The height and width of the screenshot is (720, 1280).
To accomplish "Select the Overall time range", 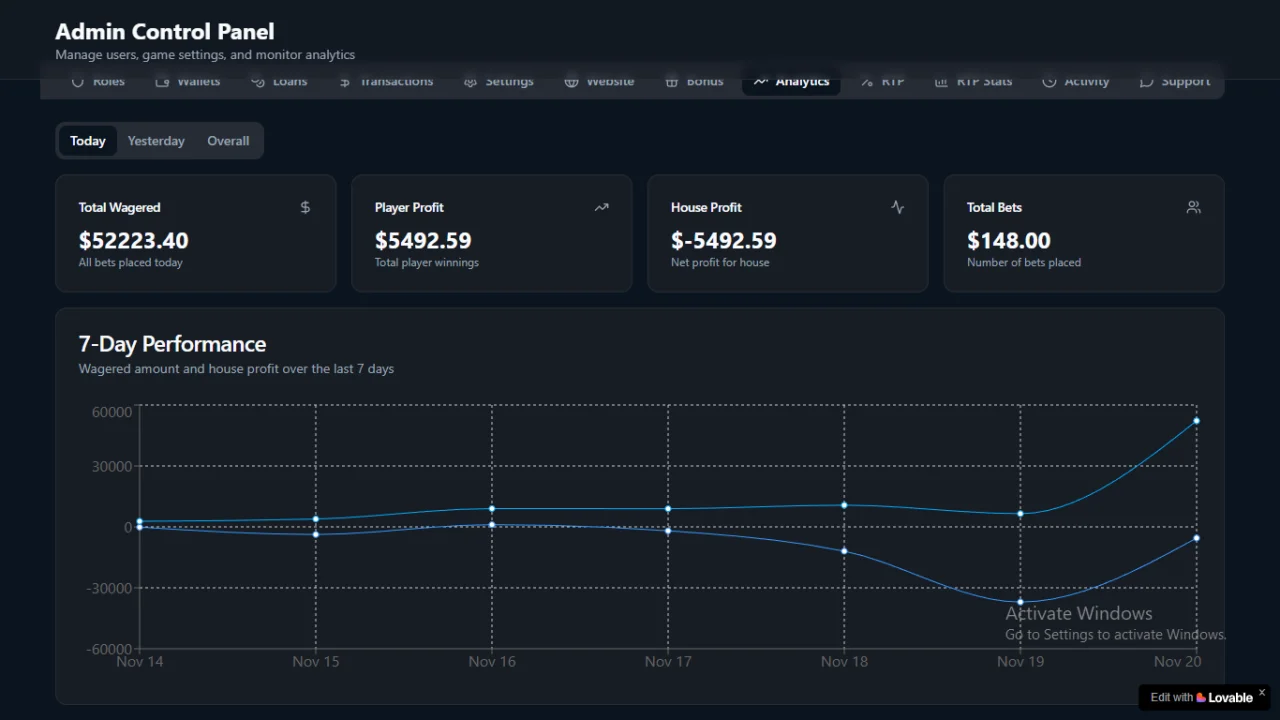I will [228, 141].
